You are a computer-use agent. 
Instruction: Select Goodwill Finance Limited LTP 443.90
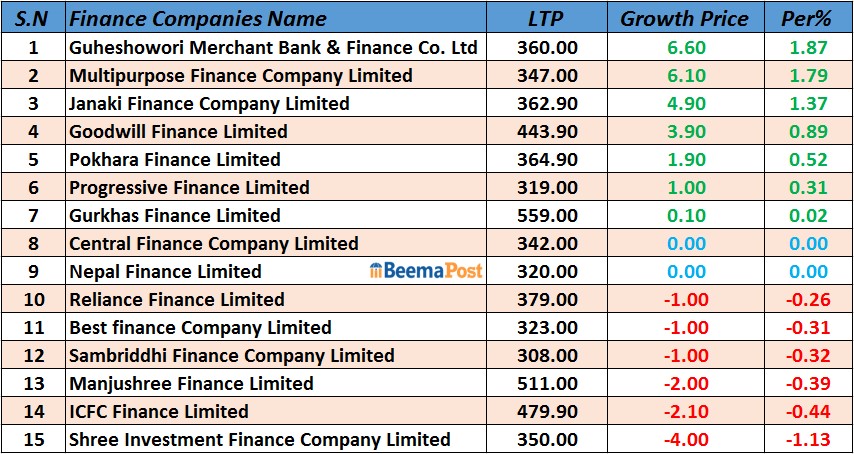pos(547,131)
